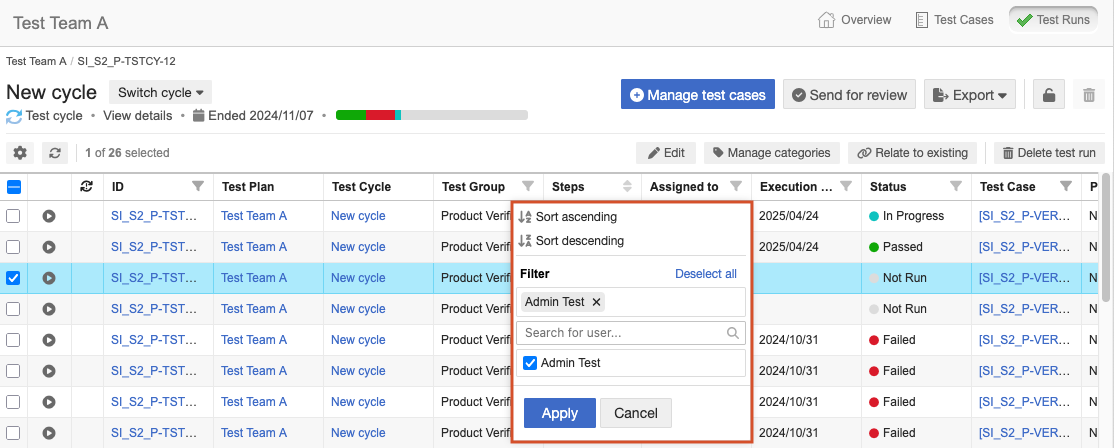Click the Passed status cell
The height and width of the screenshot is (448, 1114).
pos(916,247)
